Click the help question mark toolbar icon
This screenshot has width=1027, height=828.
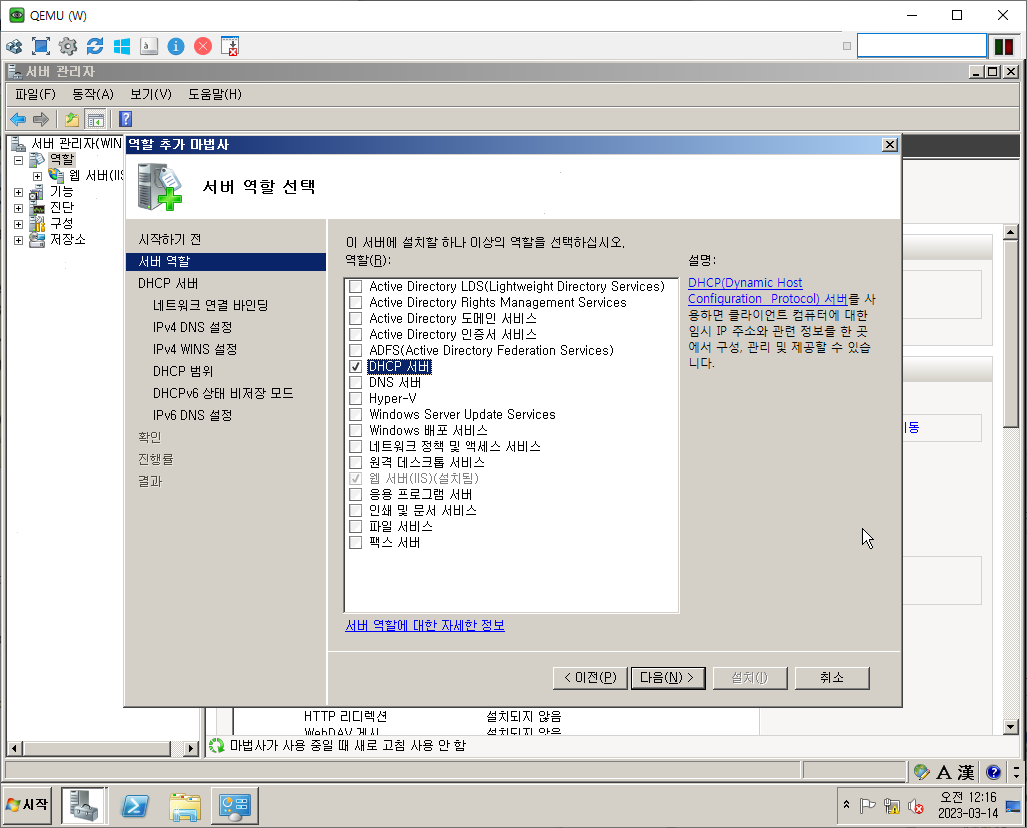point(126,119)
